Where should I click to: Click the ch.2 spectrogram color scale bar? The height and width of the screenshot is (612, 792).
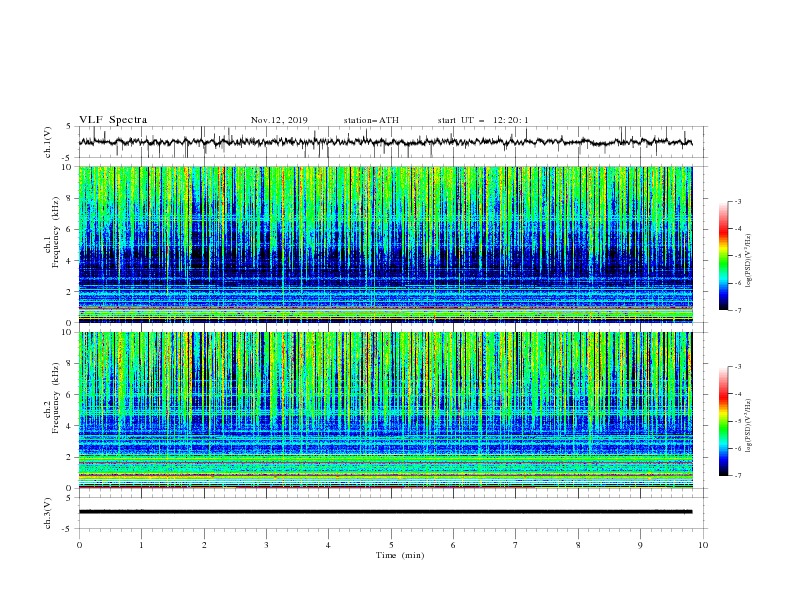pos(723,421)
